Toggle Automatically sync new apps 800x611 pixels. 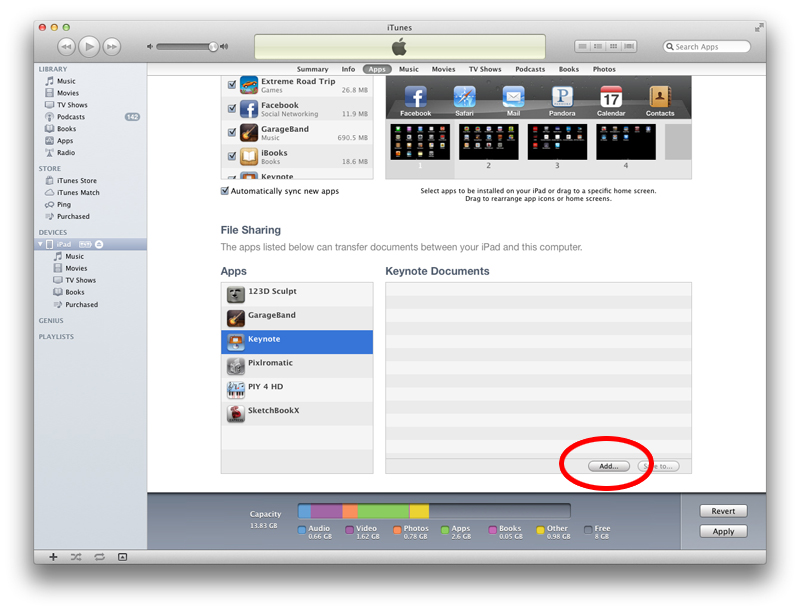pyautogui.click(x=224, y=191)
